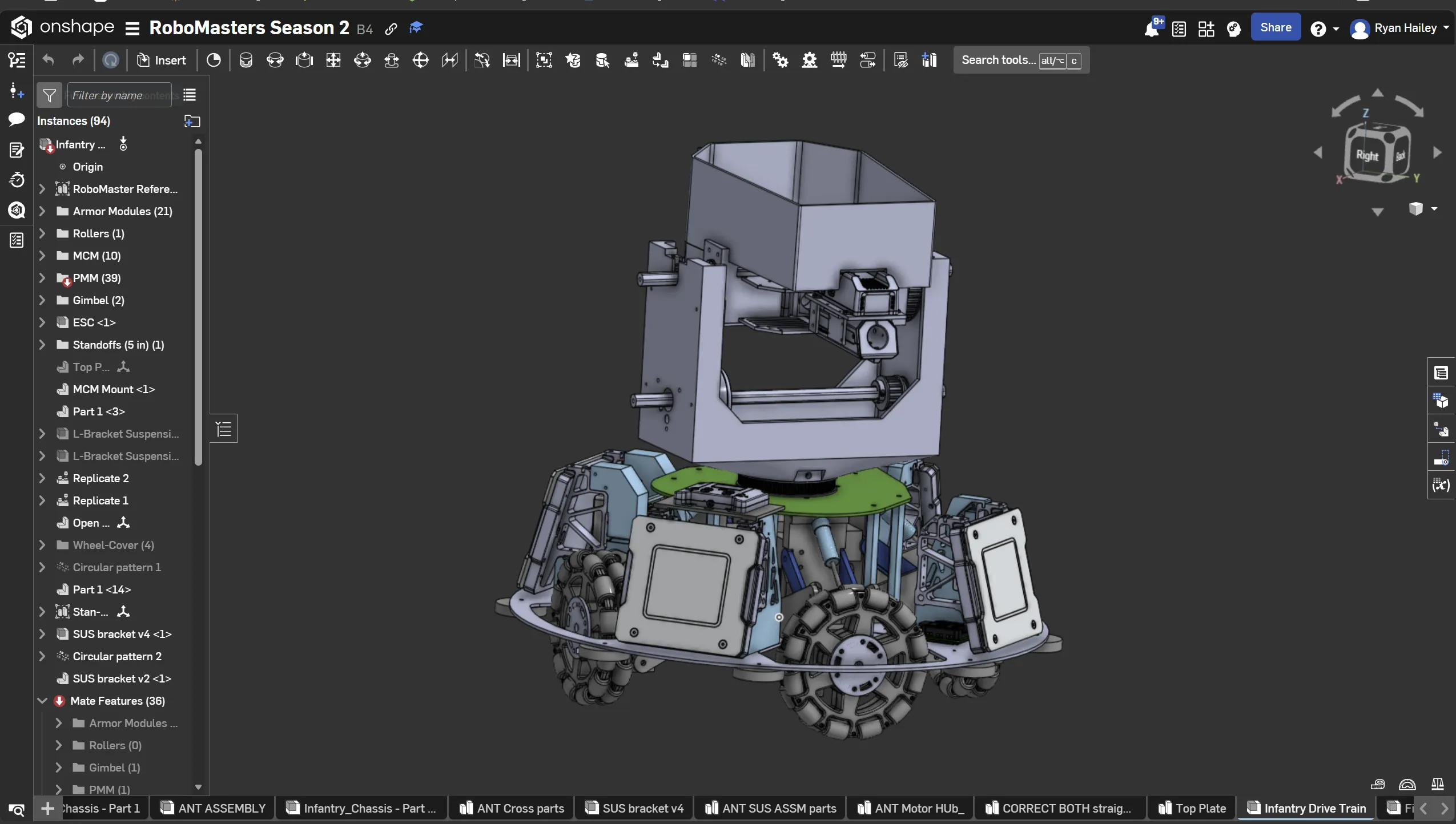
Task: Select the Replicate tool icon
Action: click(x=632, y=60)
